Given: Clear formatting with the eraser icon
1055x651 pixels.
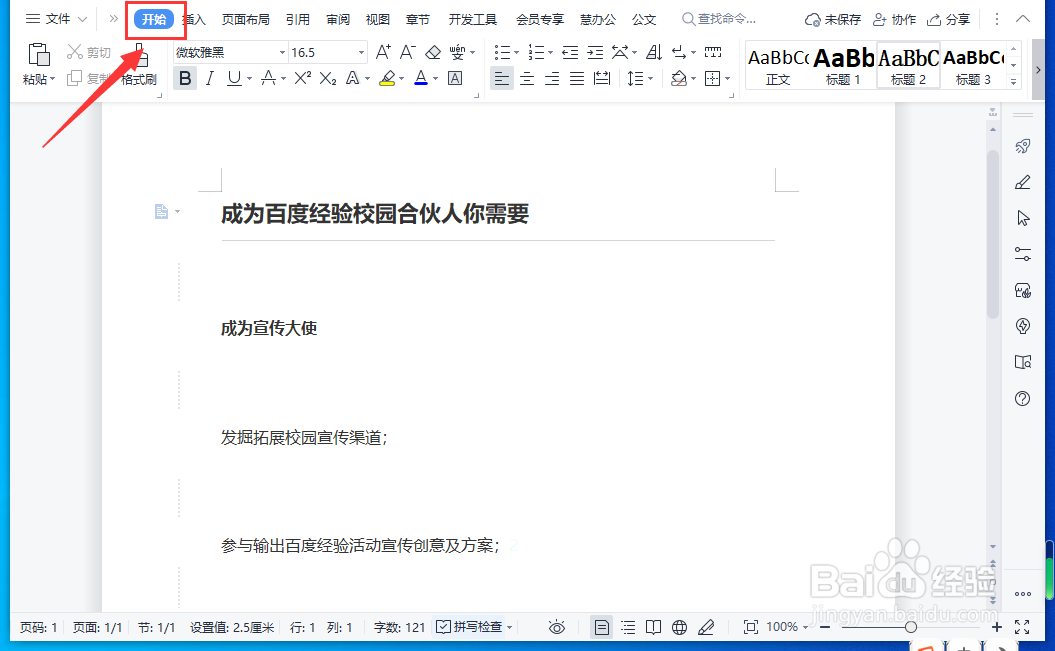Looking at the screenshot, I should click(x=433, y=52).
